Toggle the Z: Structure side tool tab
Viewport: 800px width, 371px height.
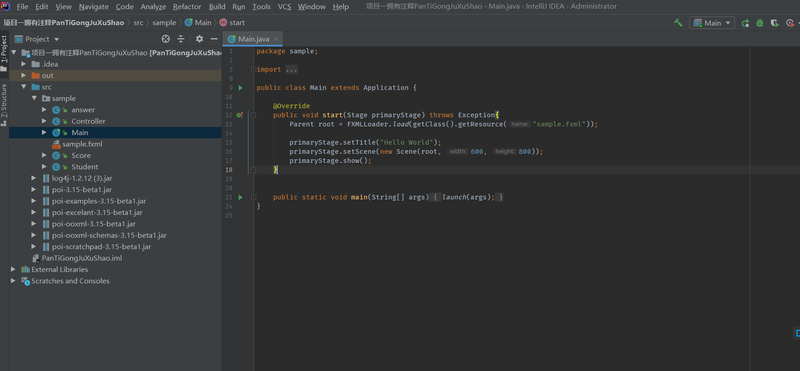[x=4, y=105]
